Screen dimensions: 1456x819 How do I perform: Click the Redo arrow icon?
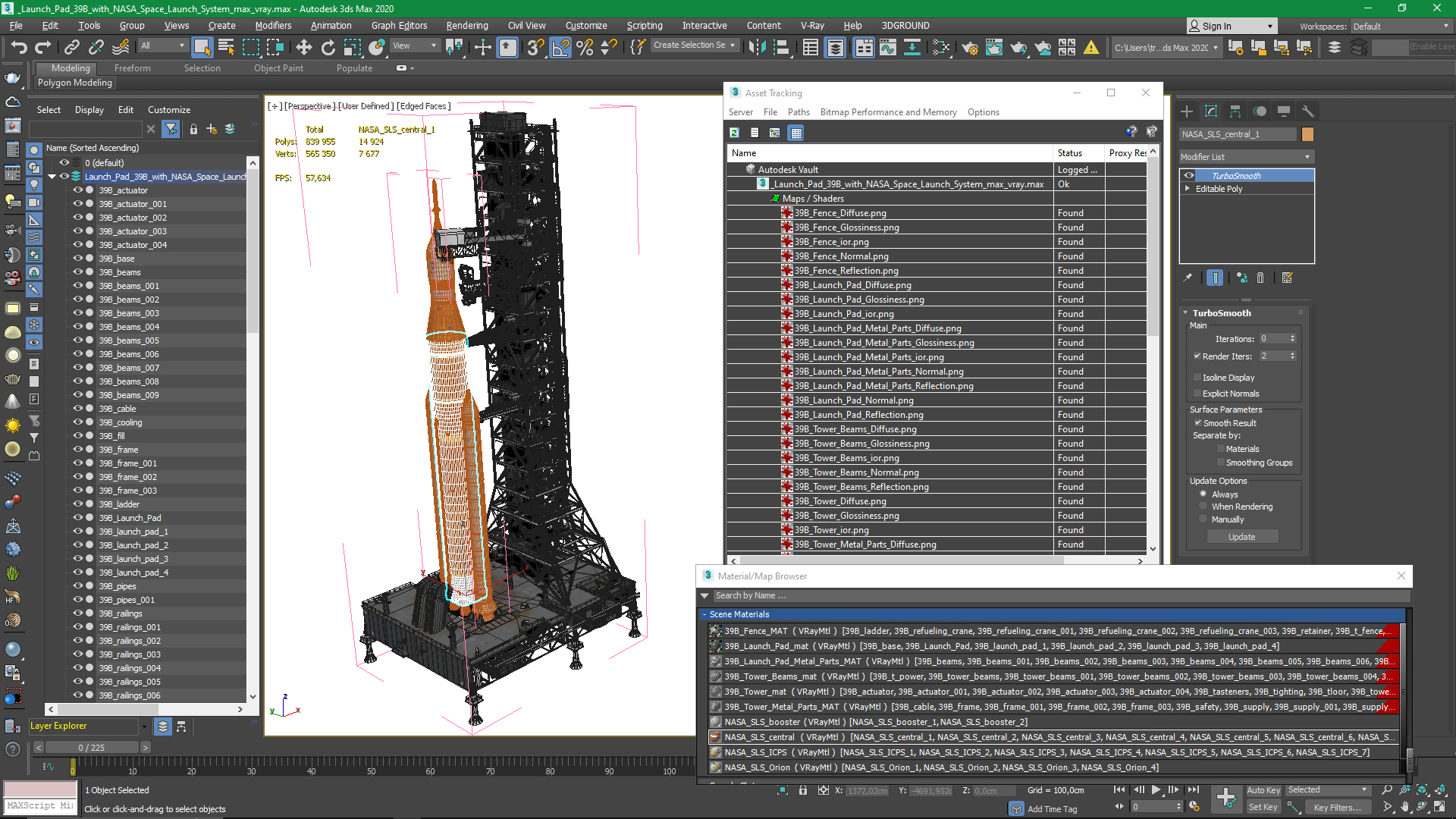coord(42,47)
